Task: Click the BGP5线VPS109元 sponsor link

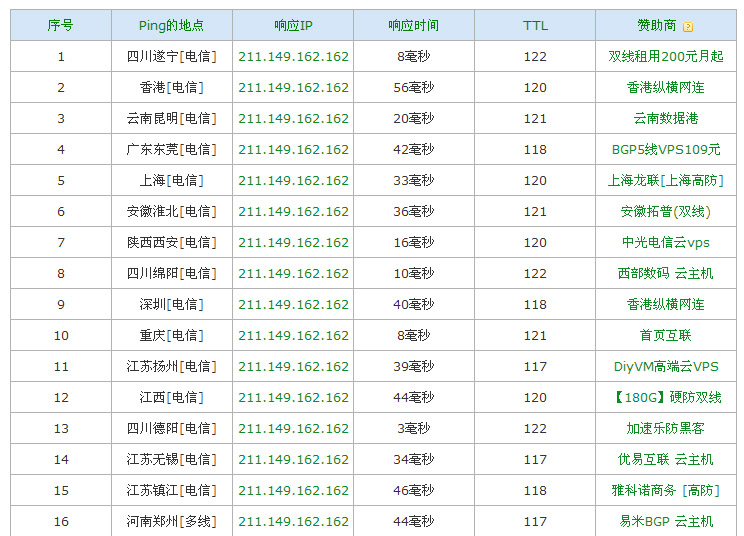Action: (x=665, y=150)
